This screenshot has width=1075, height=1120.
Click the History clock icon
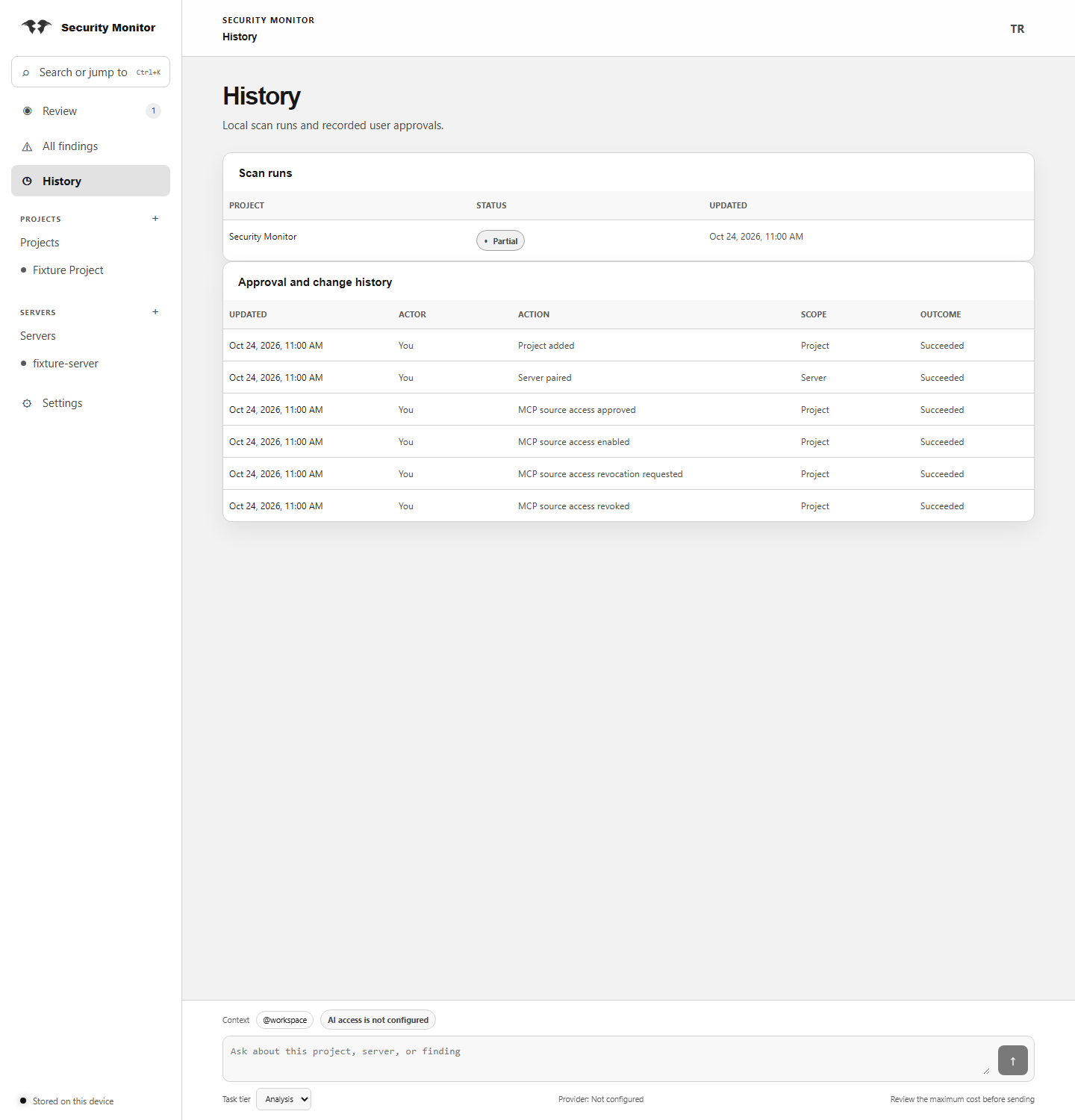(x=28, y=181)
